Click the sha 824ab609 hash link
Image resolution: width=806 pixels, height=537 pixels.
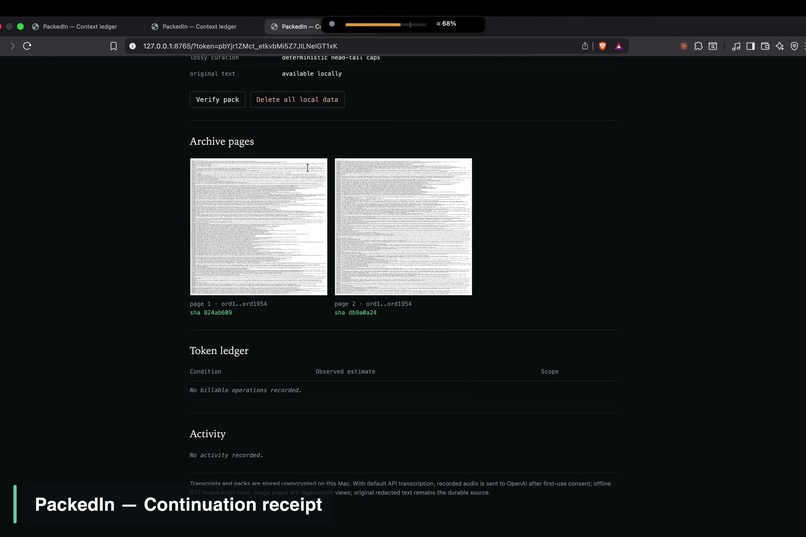211,312
